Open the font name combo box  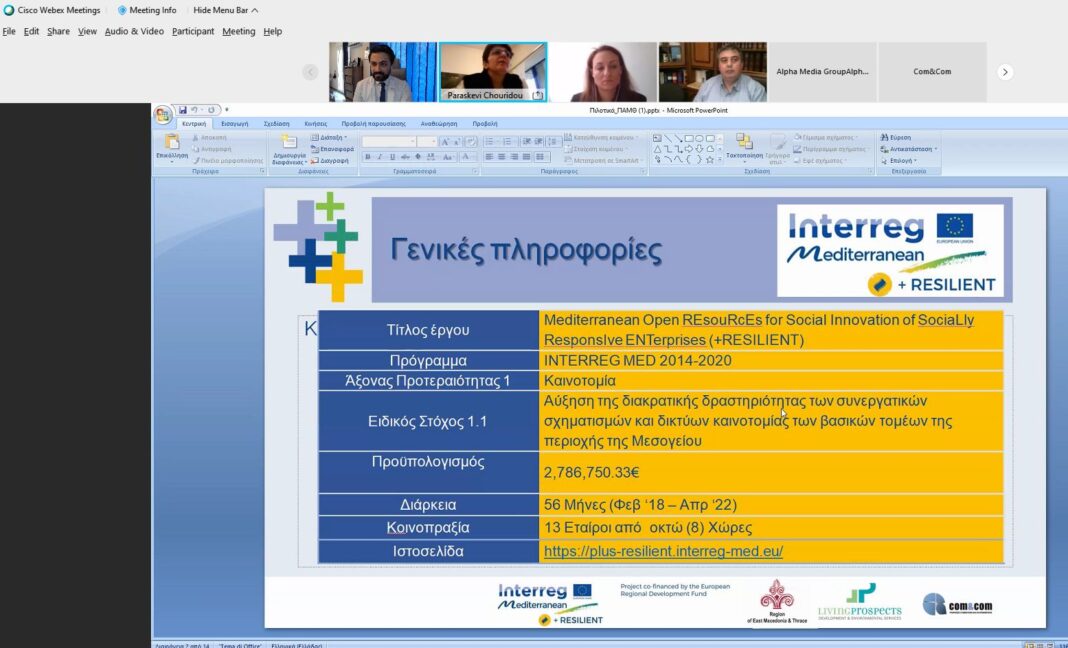coord(389,142)
